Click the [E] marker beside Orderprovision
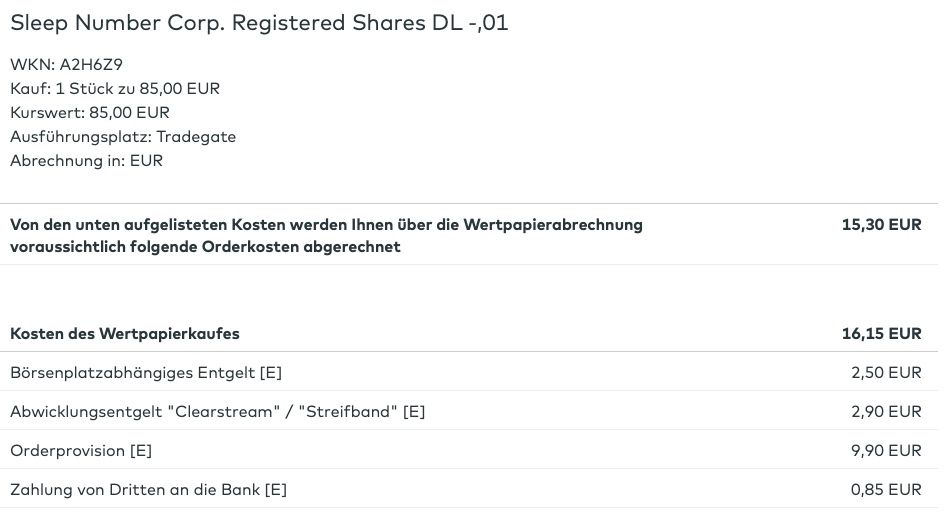 [x=141, y=451]
